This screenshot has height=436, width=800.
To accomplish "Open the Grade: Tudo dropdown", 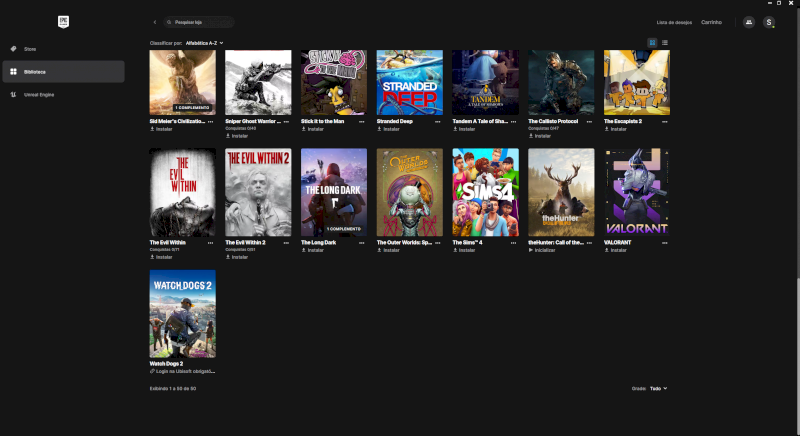I will pyautogui.click(x=657, y=388).
